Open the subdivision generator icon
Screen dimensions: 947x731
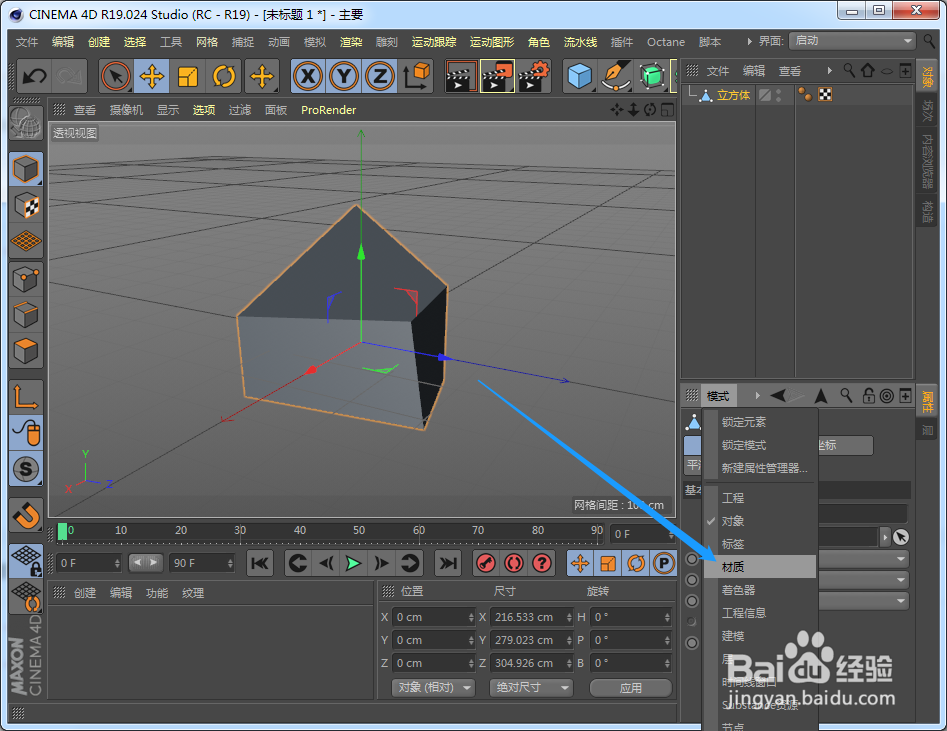652,76
